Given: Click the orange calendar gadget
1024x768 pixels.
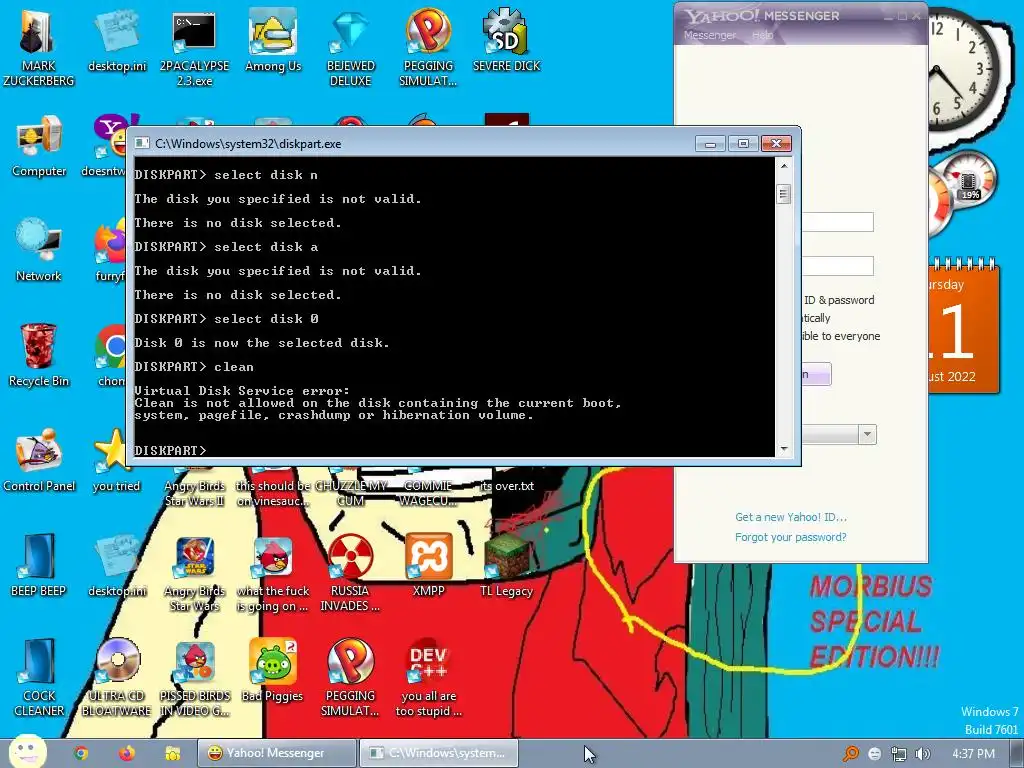Looking at the screenshot, I should click(x=964, y=325).
